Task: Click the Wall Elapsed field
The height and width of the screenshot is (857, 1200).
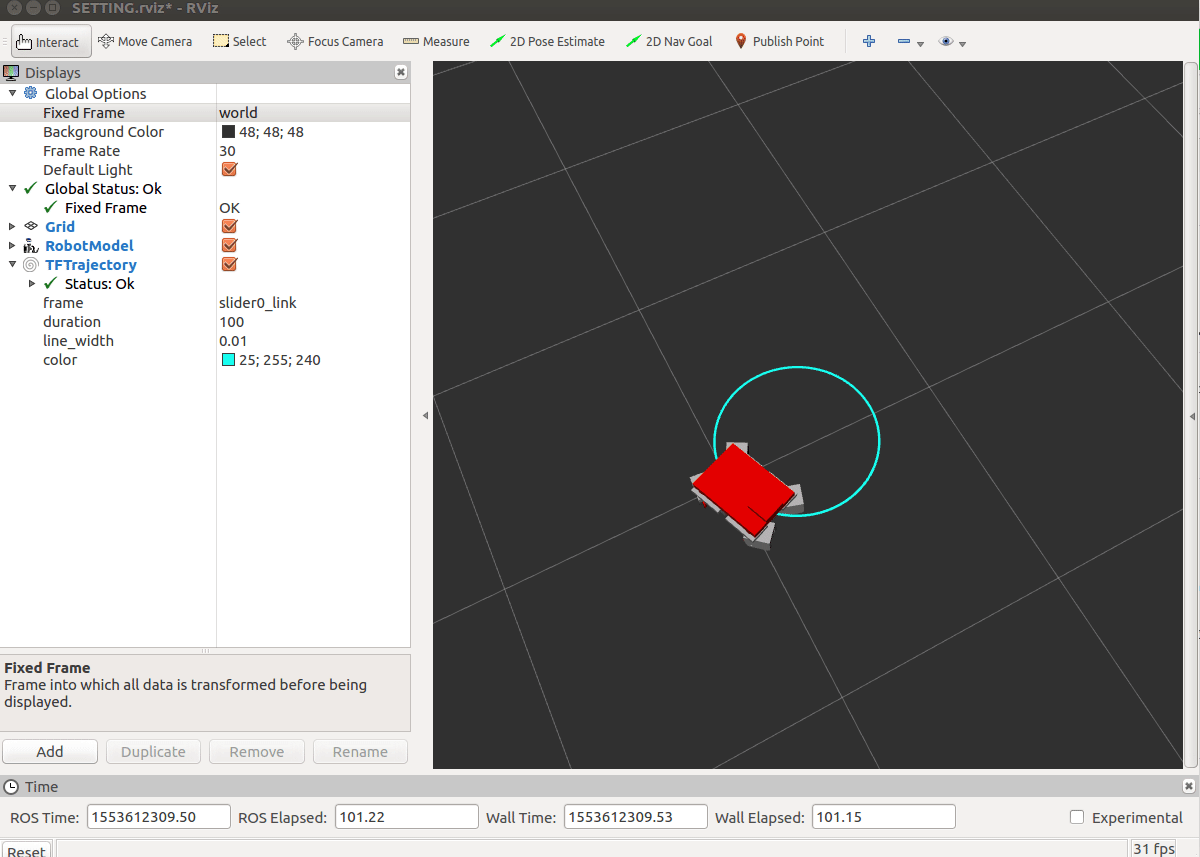Action: pos(884,817)
